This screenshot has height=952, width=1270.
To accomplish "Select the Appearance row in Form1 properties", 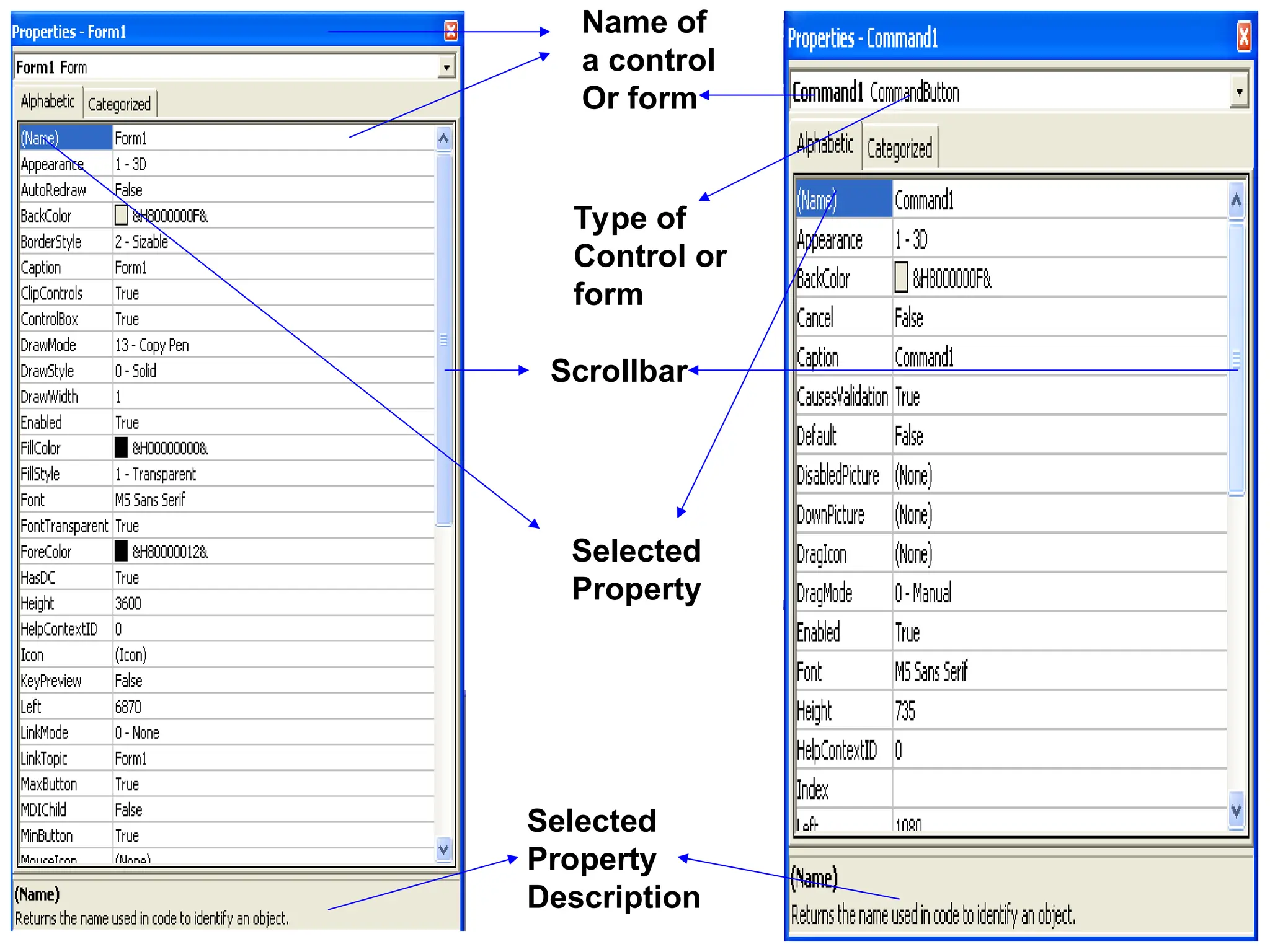I will (x=227, y=164).
